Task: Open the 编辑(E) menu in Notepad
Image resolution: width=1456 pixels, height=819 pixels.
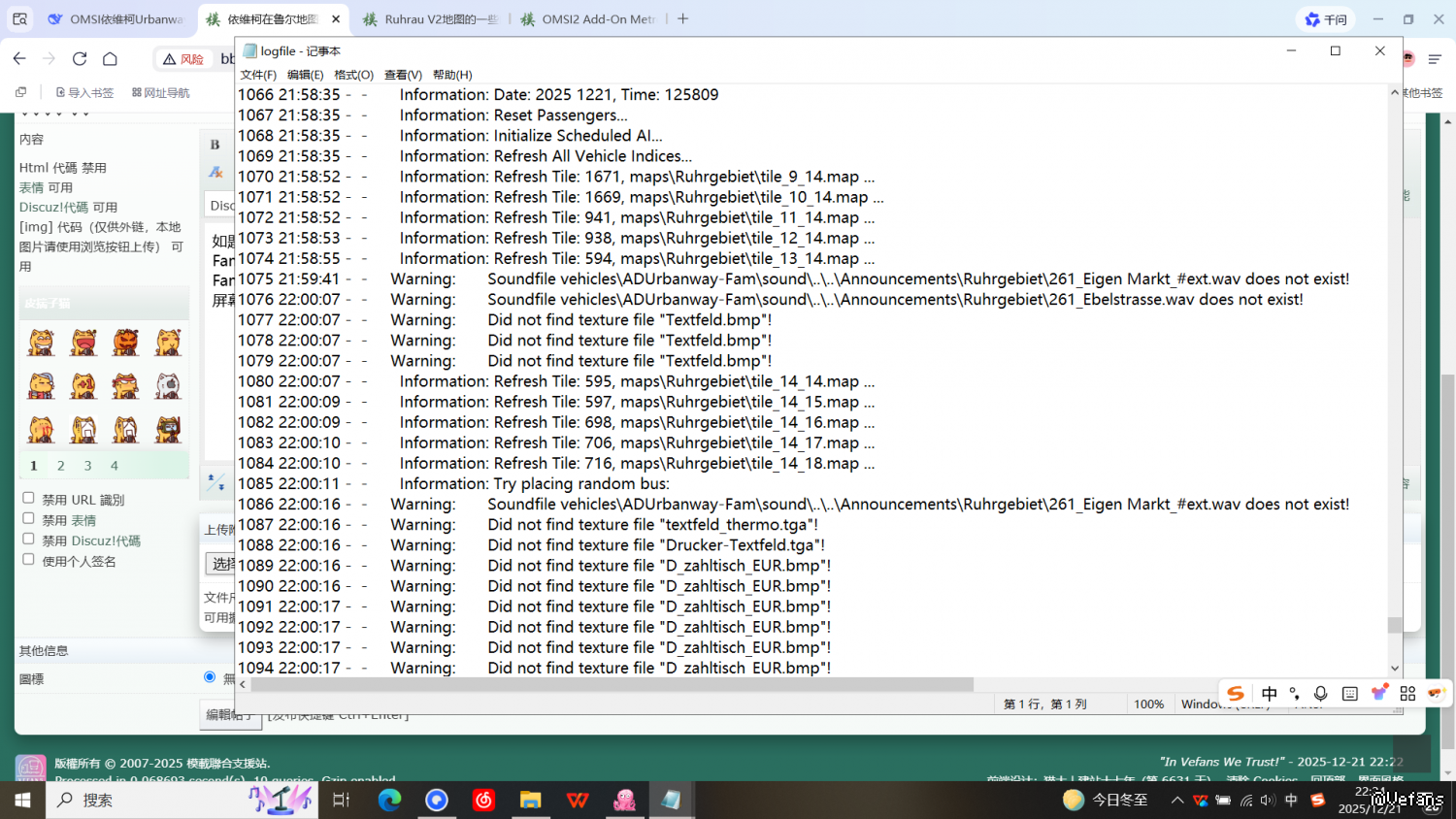Action: [x=306, y=75]
